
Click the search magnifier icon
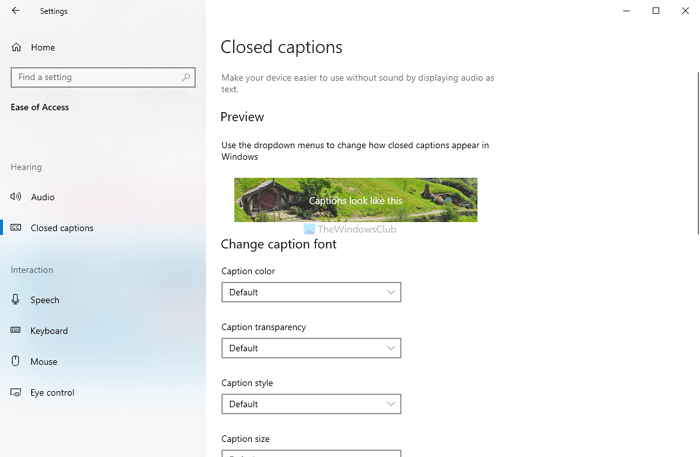(x=186, y=77)
